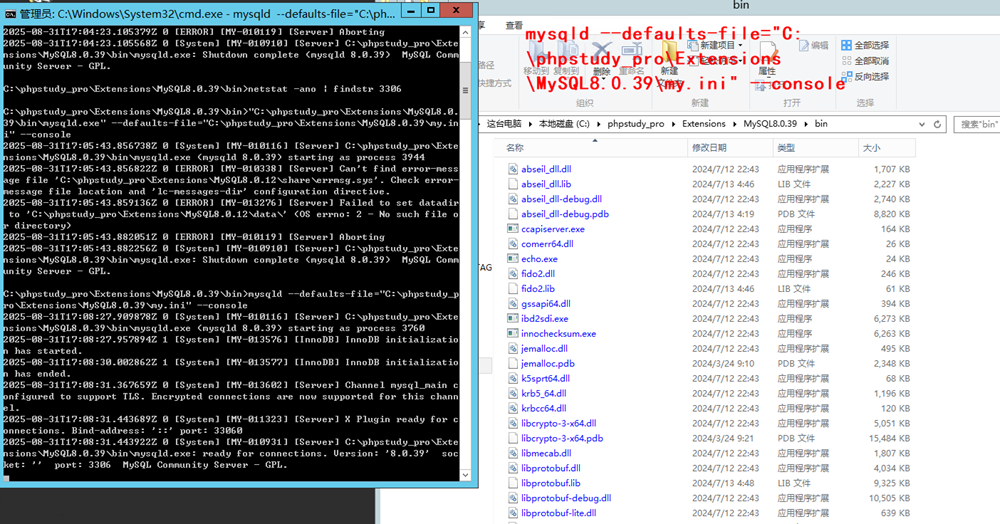Screen dimensions: 1000x524
Task: Click the bin segment in the address bar
Action: [821, 124]
